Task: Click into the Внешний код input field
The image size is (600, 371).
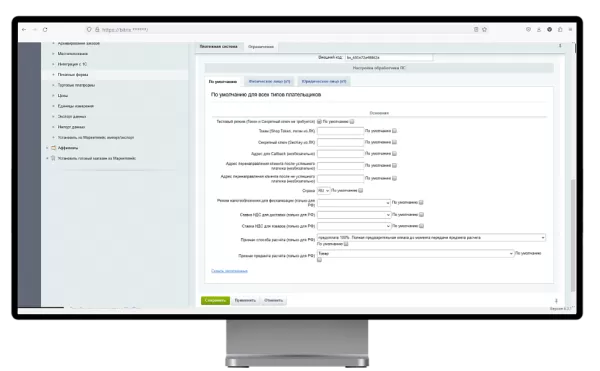Action: (389, 57)
